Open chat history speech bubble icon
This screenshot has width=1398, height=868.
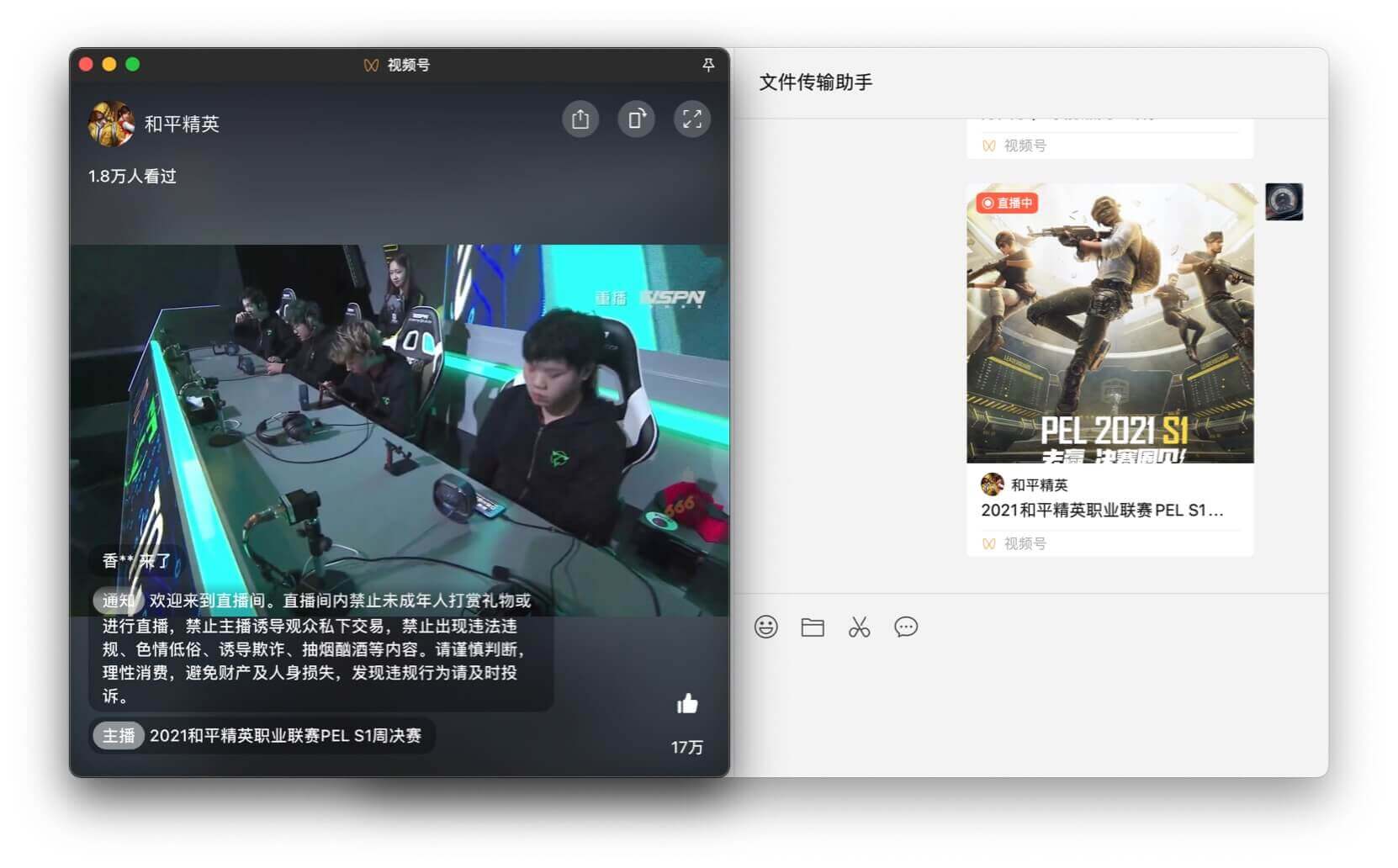click(x=906, y=627)
